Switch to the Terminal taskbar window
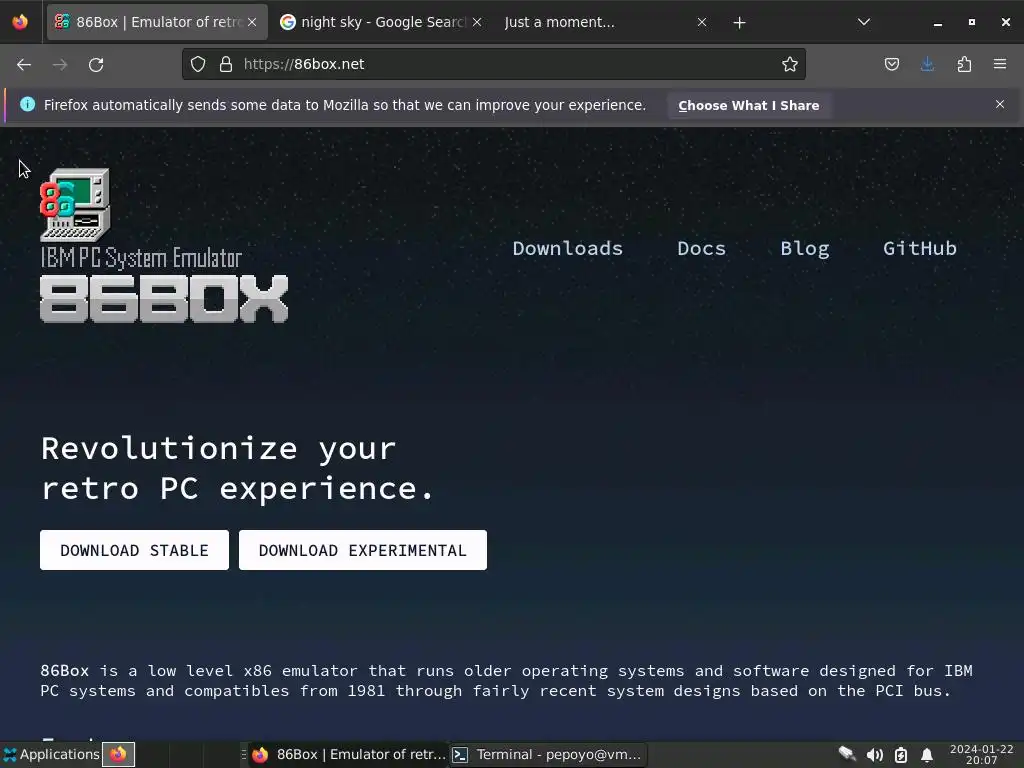 click(x=547, y=754)
